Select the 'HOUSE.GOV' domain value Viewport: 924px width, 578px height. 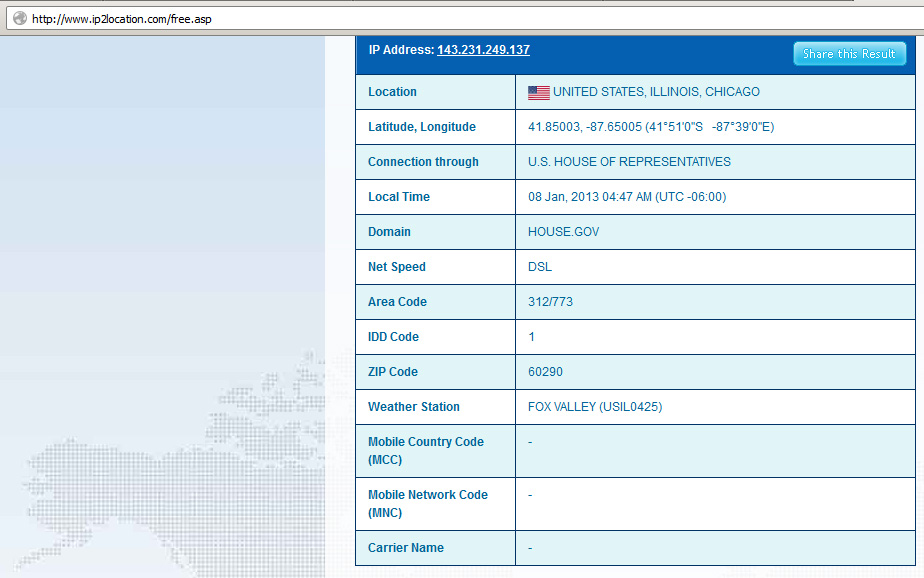[563, 232]
